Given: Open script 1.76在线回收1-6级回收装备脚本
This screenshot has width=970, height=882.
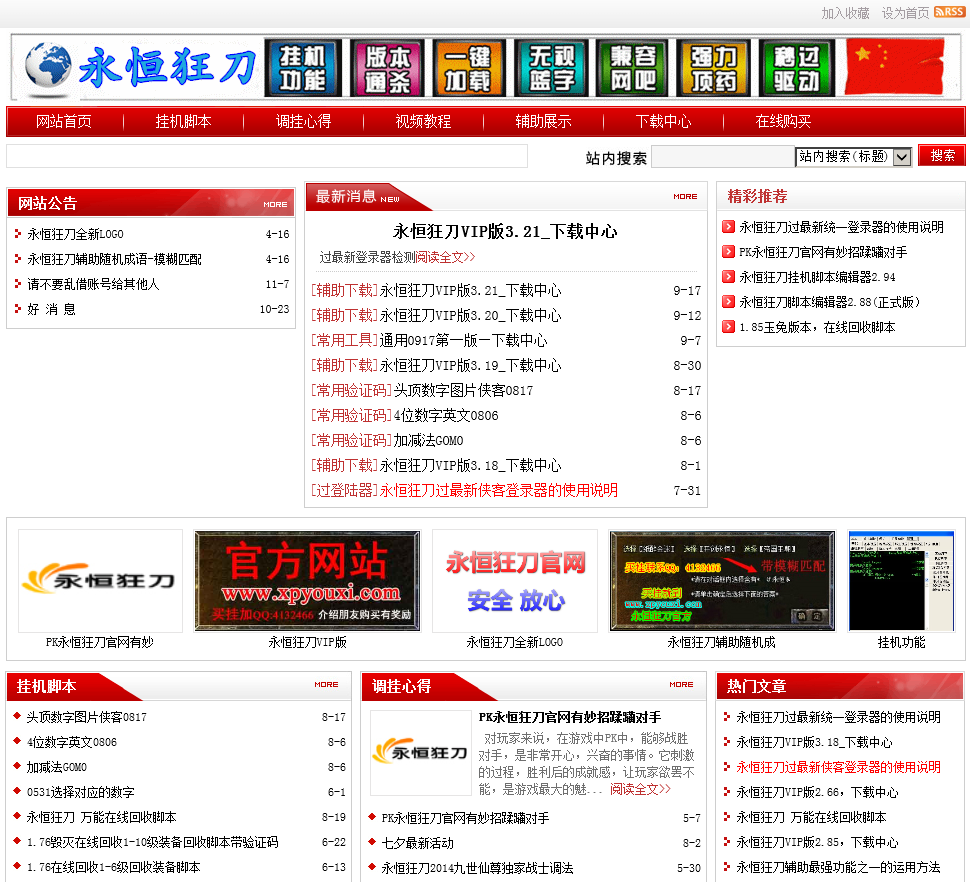Looking at the screenshot, I should 113,867.
